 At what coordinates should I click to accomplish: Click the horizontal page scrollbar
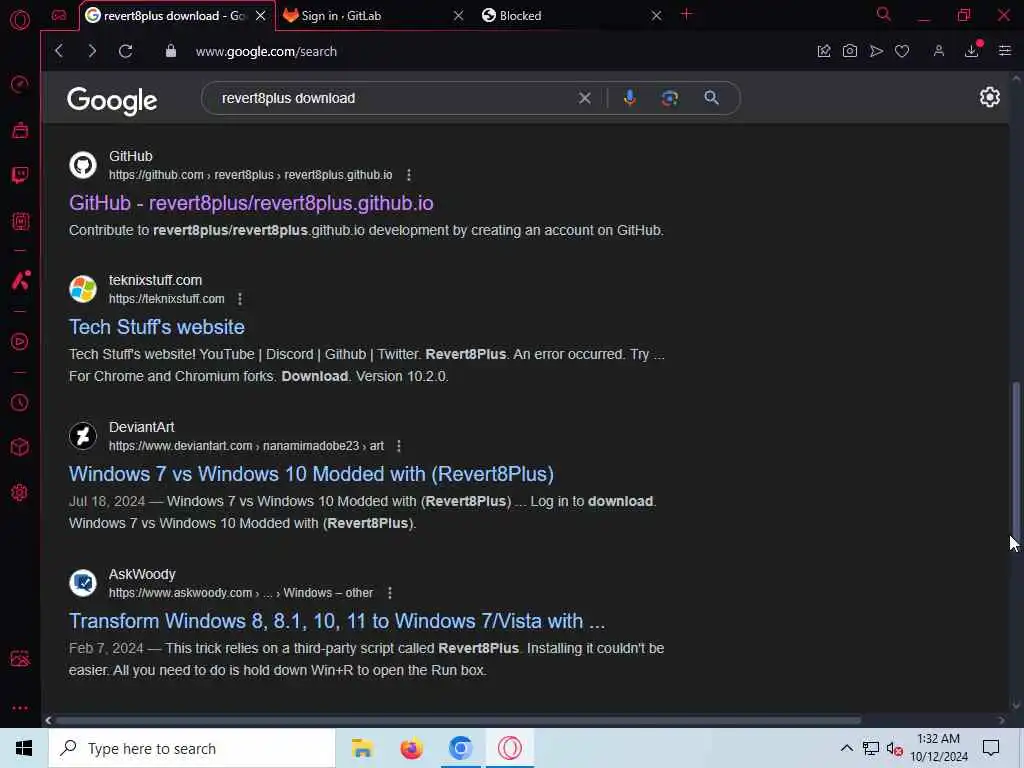pos(457,720)
